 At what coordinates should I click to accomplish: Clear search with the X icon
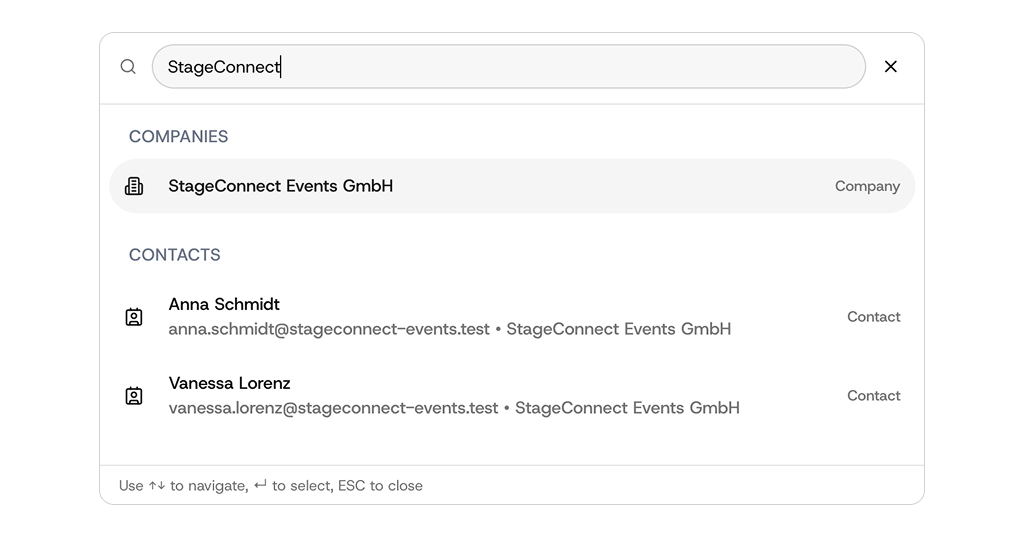coord(890,67)
